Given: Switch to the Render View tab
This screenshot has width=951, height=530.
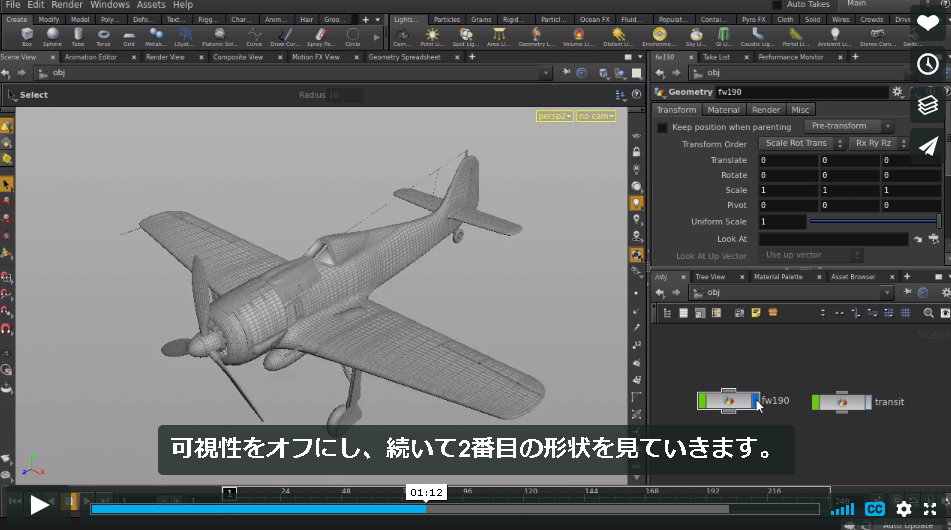Looking at the screenshot, I should [x=165, y=57].
